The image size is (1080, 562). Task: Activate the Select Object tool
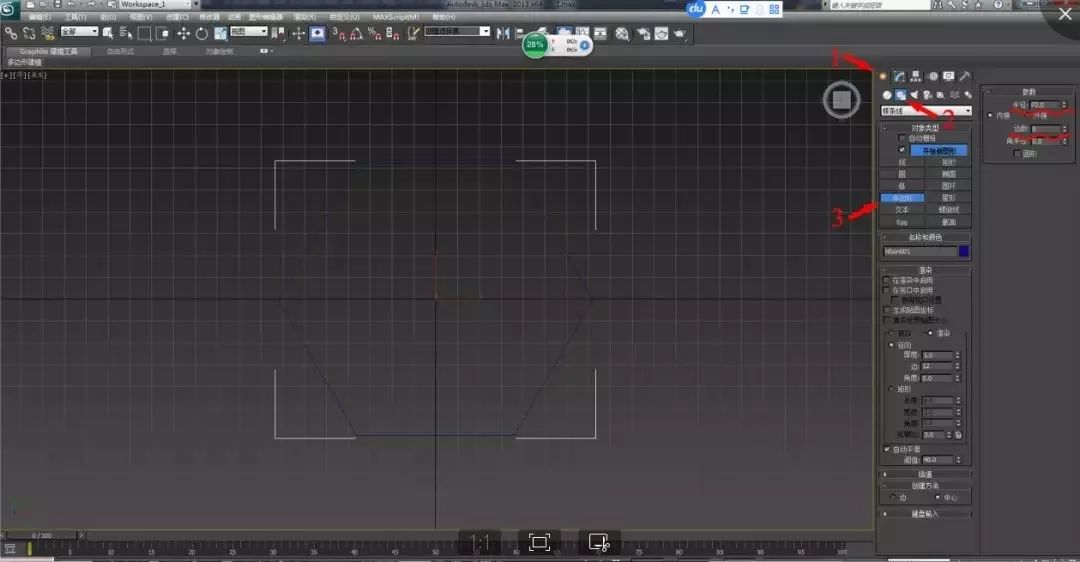[x=108, y=32]
